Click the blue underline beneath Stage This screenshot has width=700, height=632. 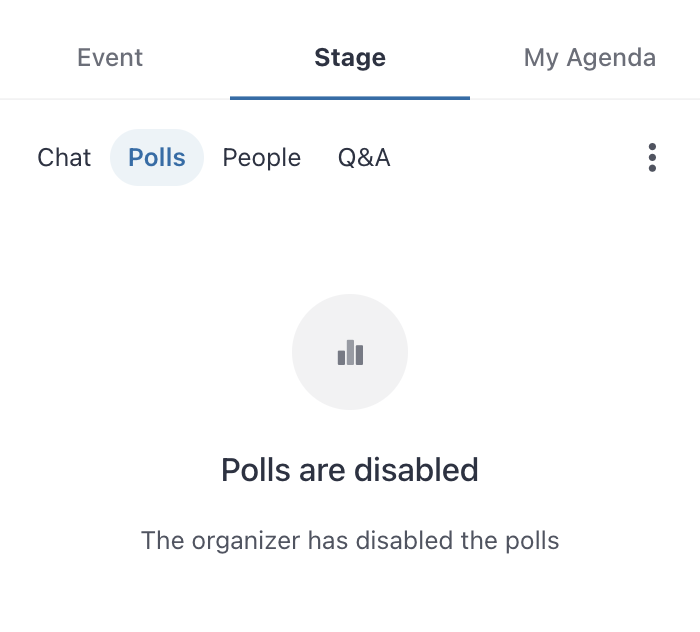point(350,98)
